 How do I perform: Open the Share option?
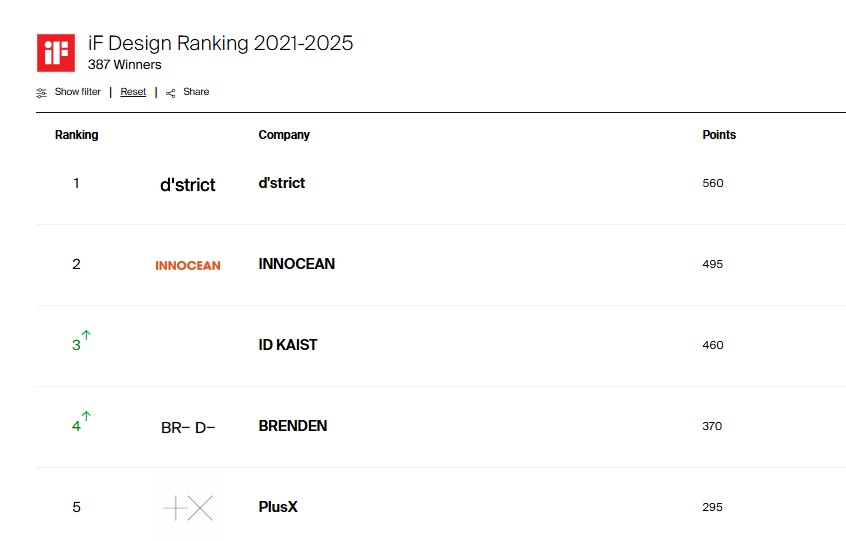point(196,92)
